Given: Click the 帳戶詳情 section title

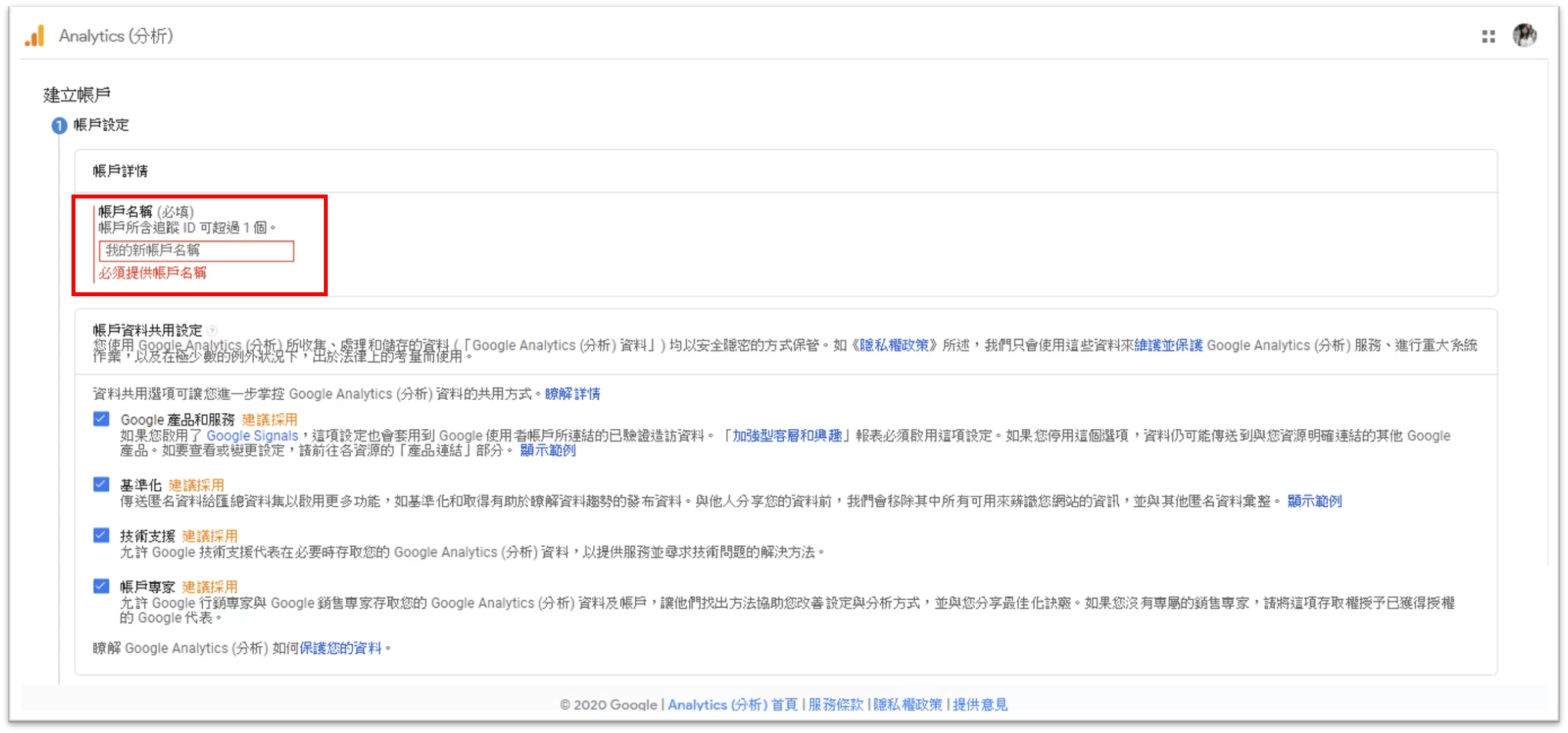Looking at the screenshot, I should click(120, 171).
